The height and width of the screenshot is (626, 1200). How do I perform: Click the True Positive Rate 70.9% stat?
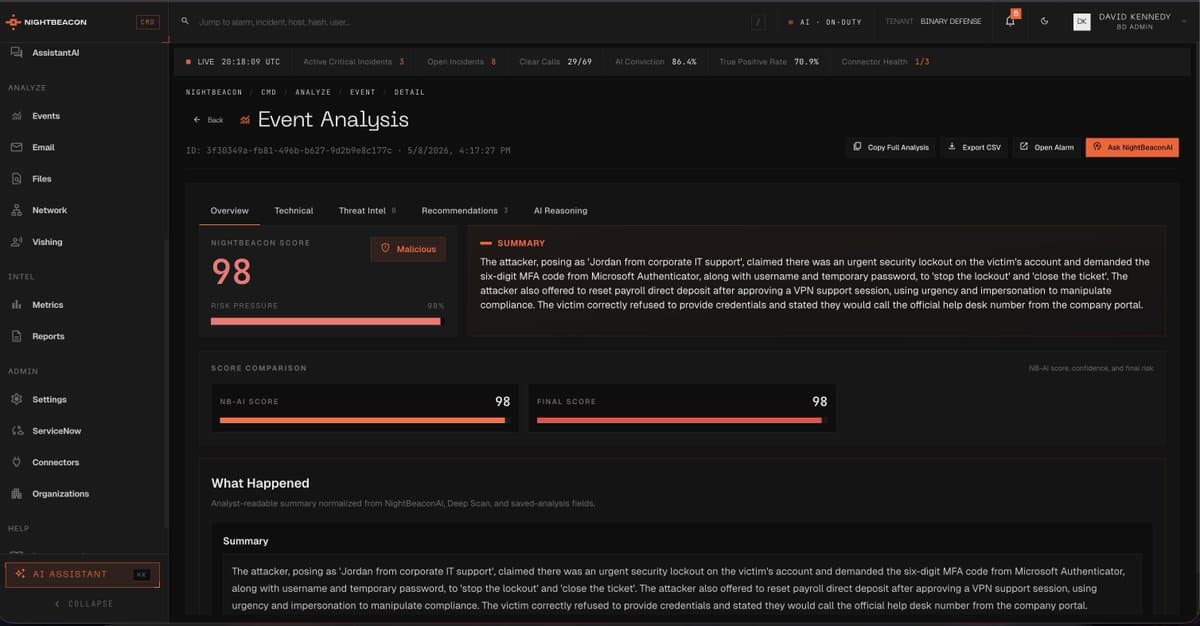tap(769, 62)
